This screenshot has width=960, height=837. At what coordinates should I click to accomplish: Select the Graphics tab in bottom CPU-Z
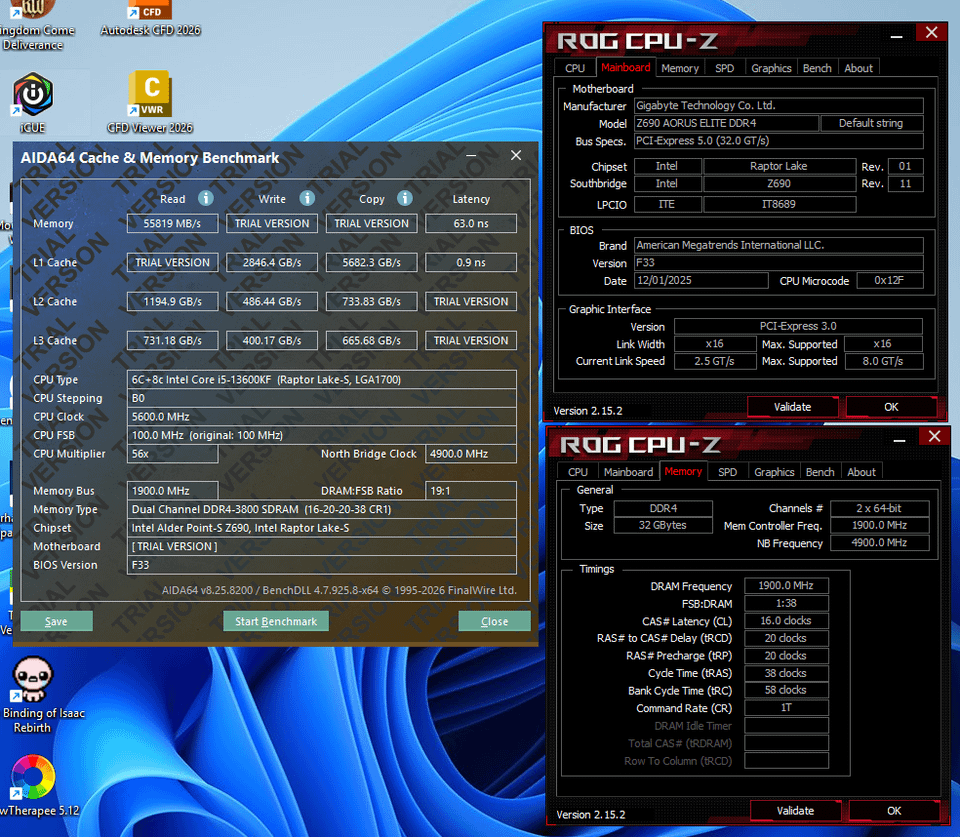point(774,472)
